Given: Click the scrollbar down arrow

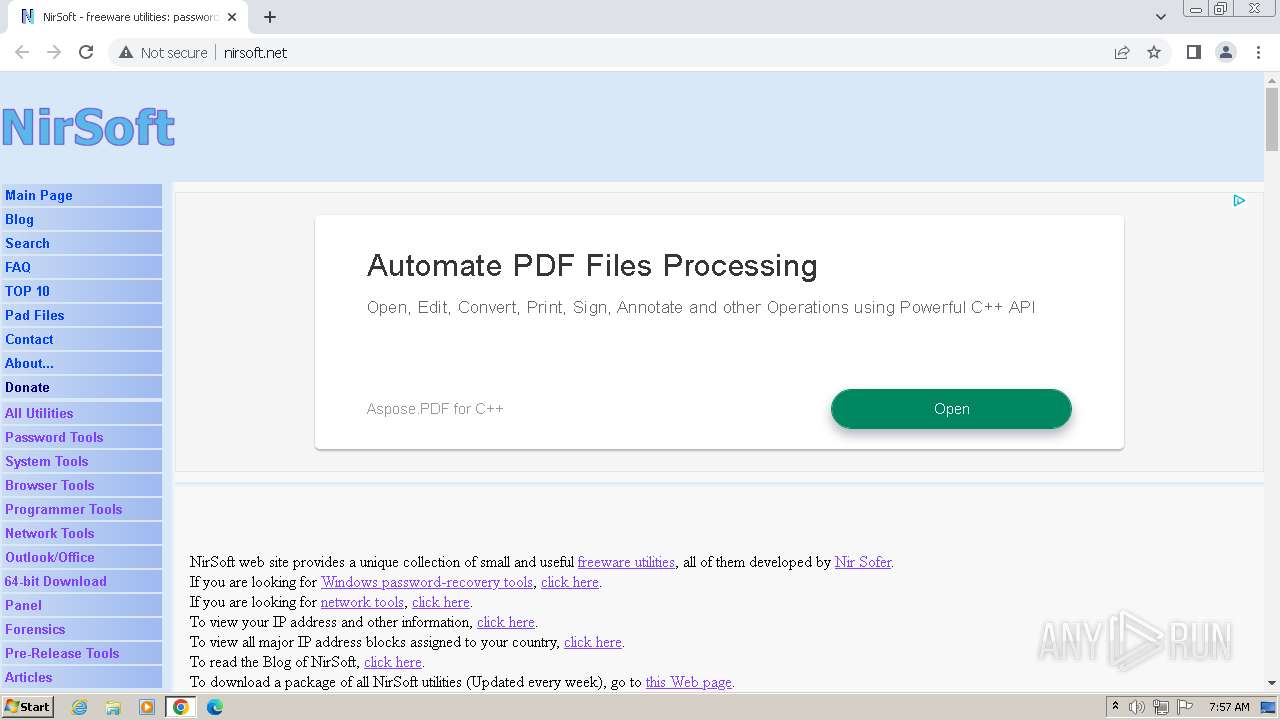Looking at the screenshot, I should (1272, 683).
